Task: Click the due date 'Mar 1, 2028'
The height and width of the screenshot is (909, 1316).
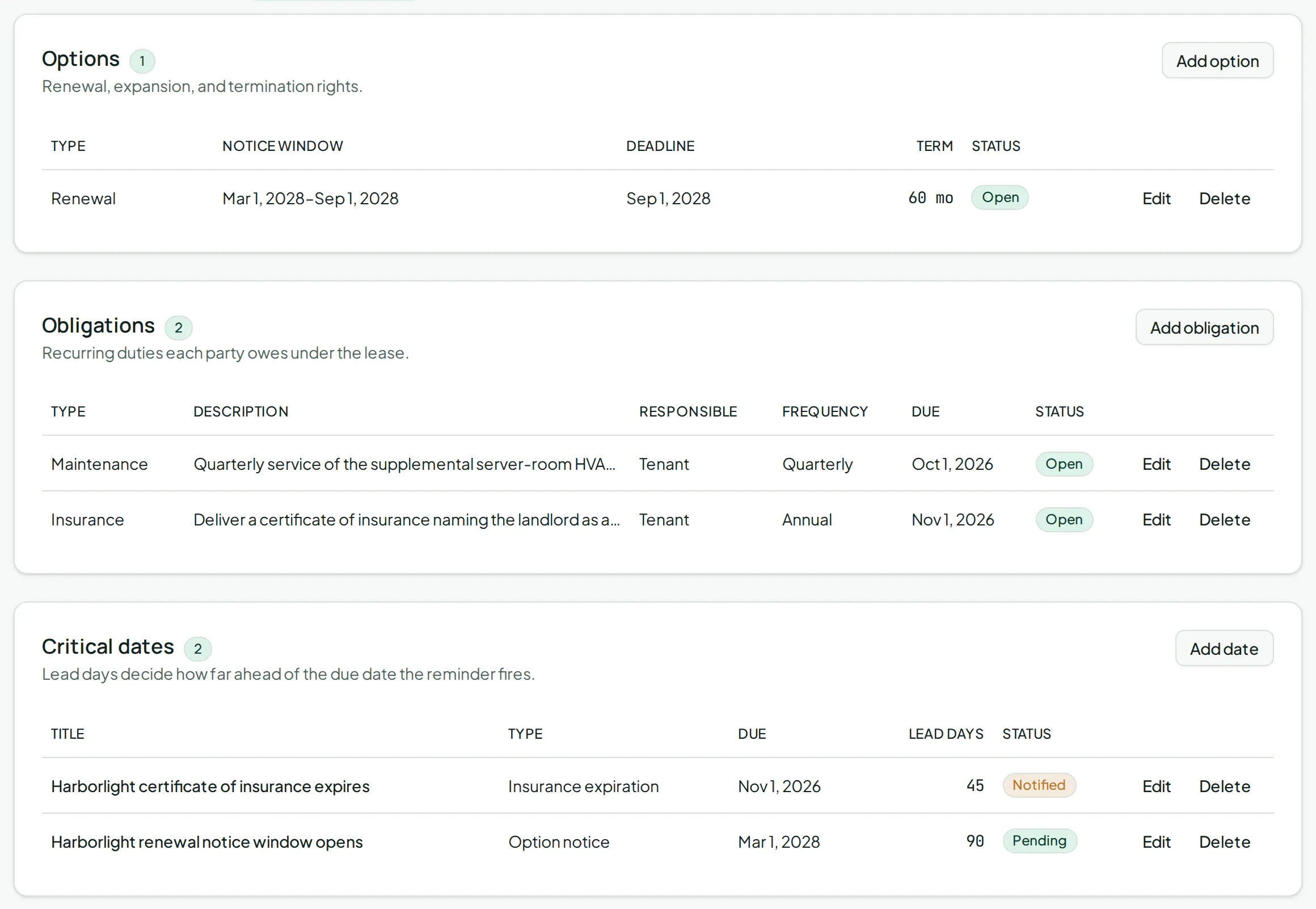Action: (x=779, y=842)
